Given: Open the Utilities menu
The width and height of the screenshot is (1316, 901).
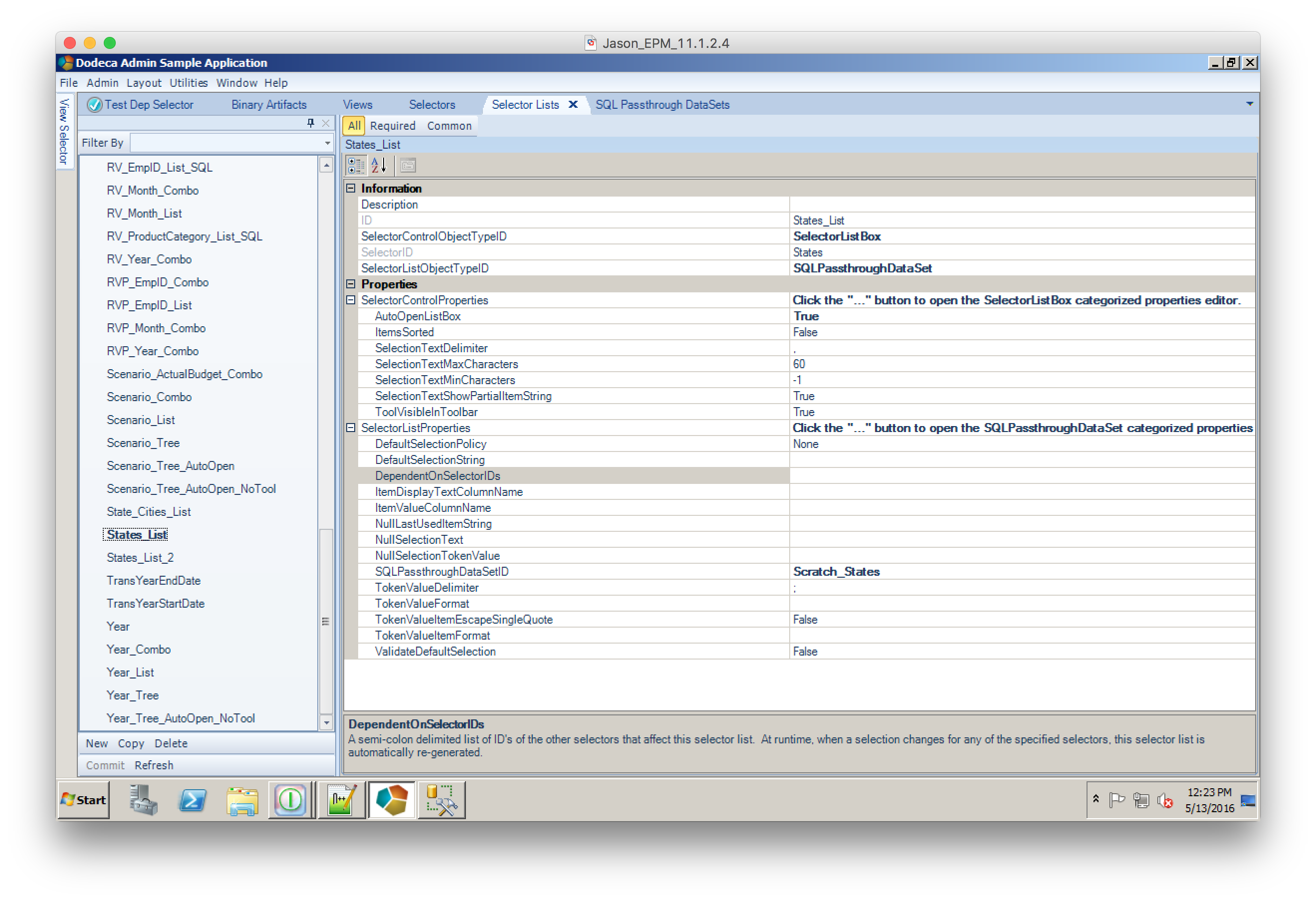Looking at the screenshot, I should 189,83.
